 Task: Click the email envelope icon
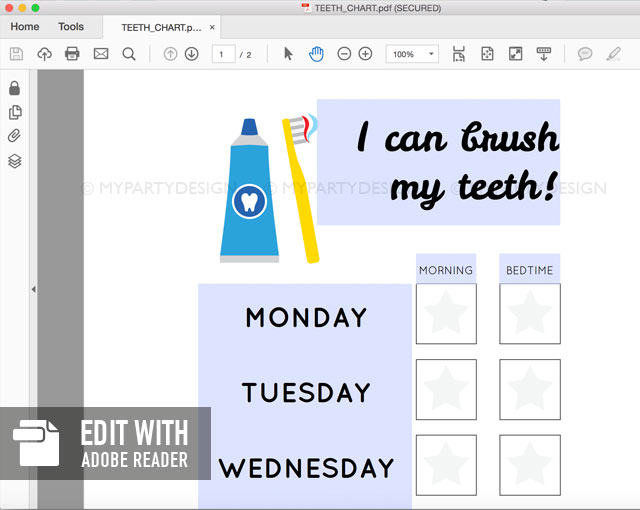click(101, 54)
